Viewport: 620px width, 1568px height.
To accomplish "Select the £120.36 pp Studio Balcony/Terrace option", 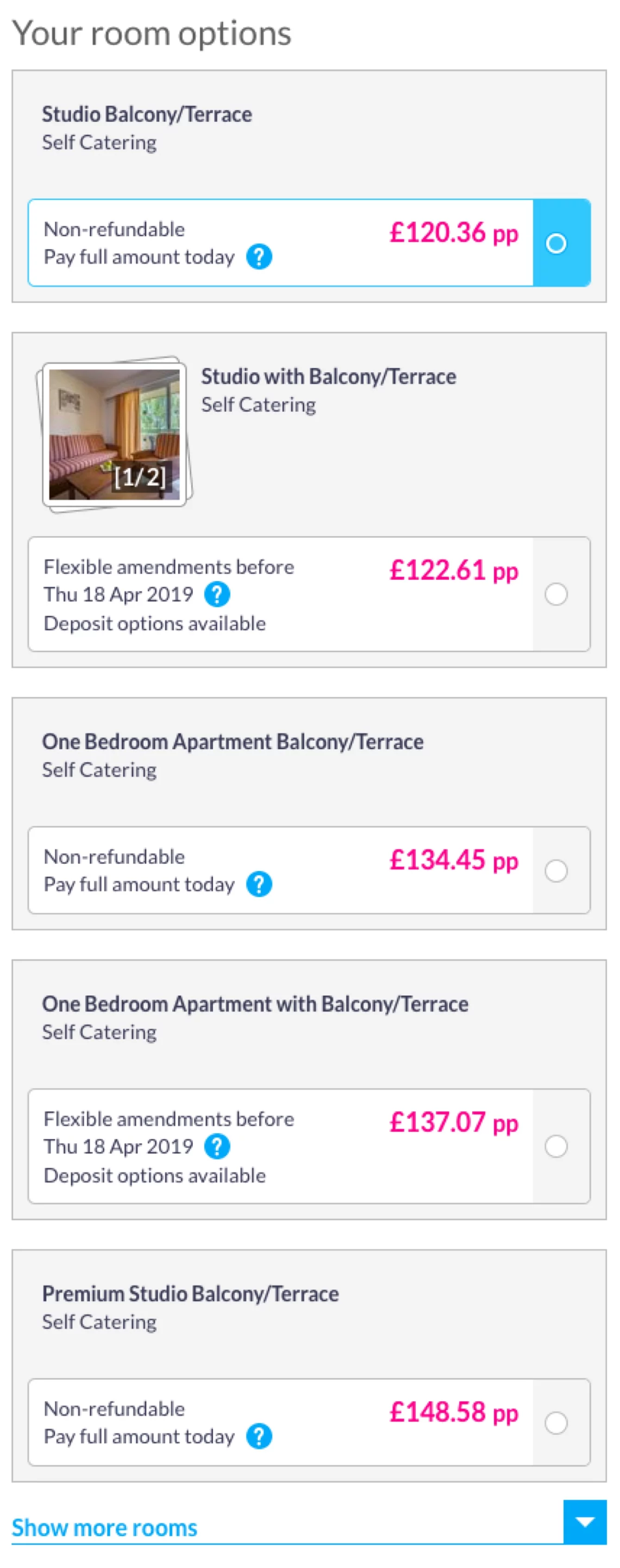I will coord(556,244).
